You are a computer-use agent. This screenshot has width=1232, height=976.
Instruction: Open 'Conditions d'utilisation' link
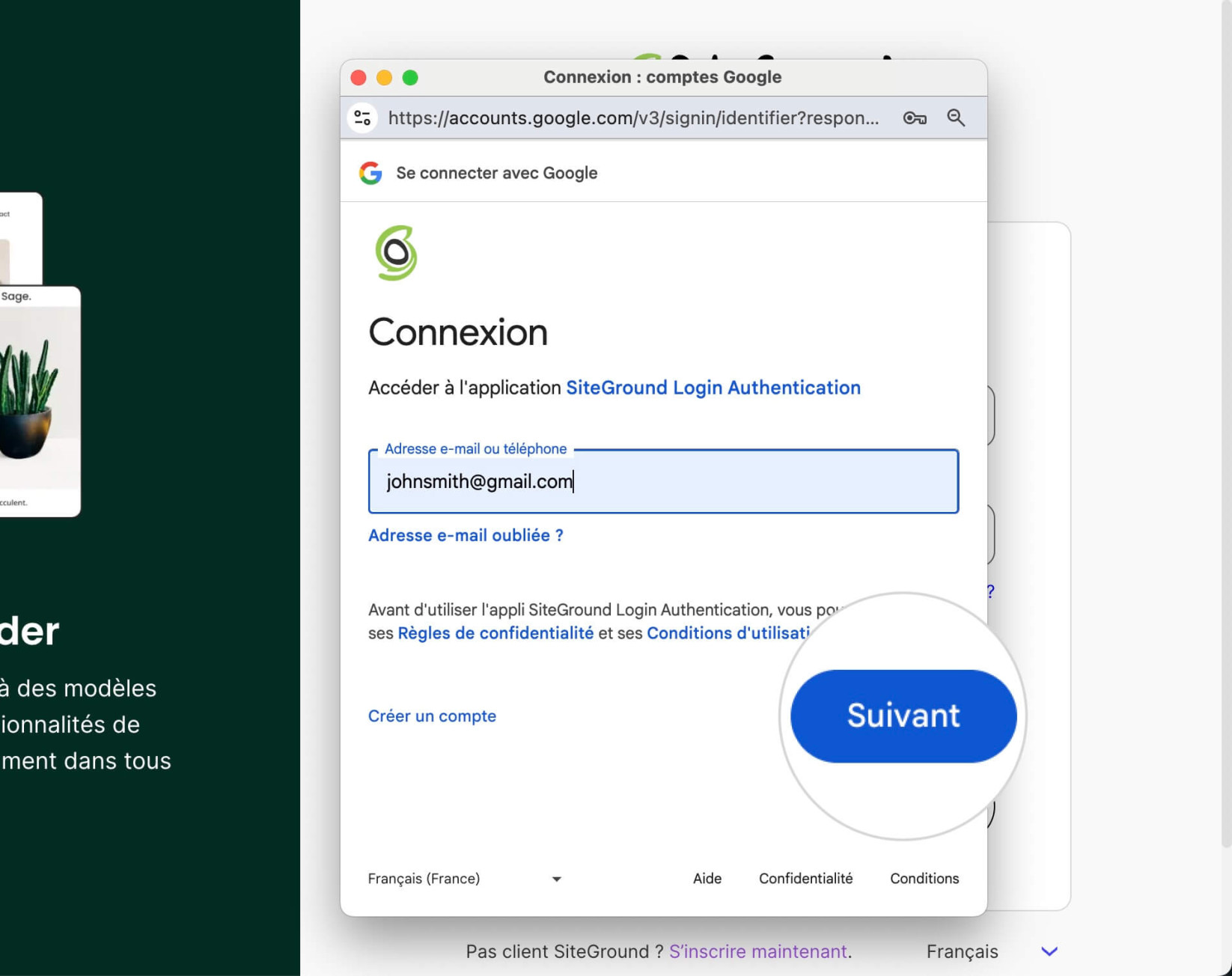[728, 633]
